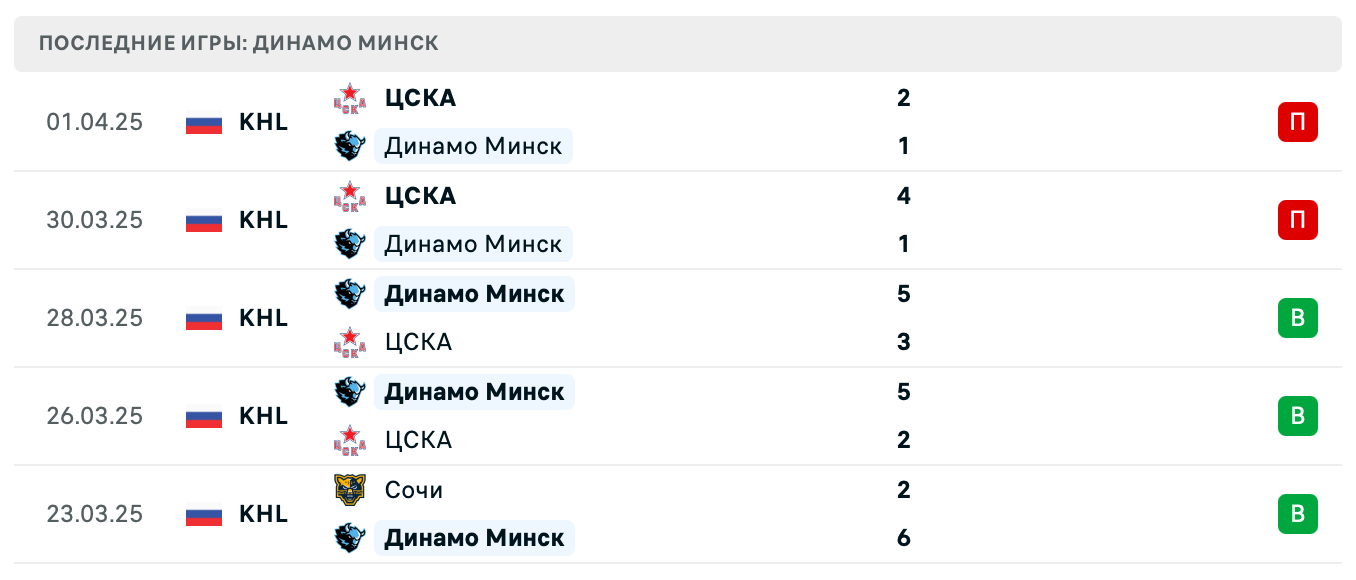
Task: Select the 30.03.25 match date
Action: coord(95,220)
